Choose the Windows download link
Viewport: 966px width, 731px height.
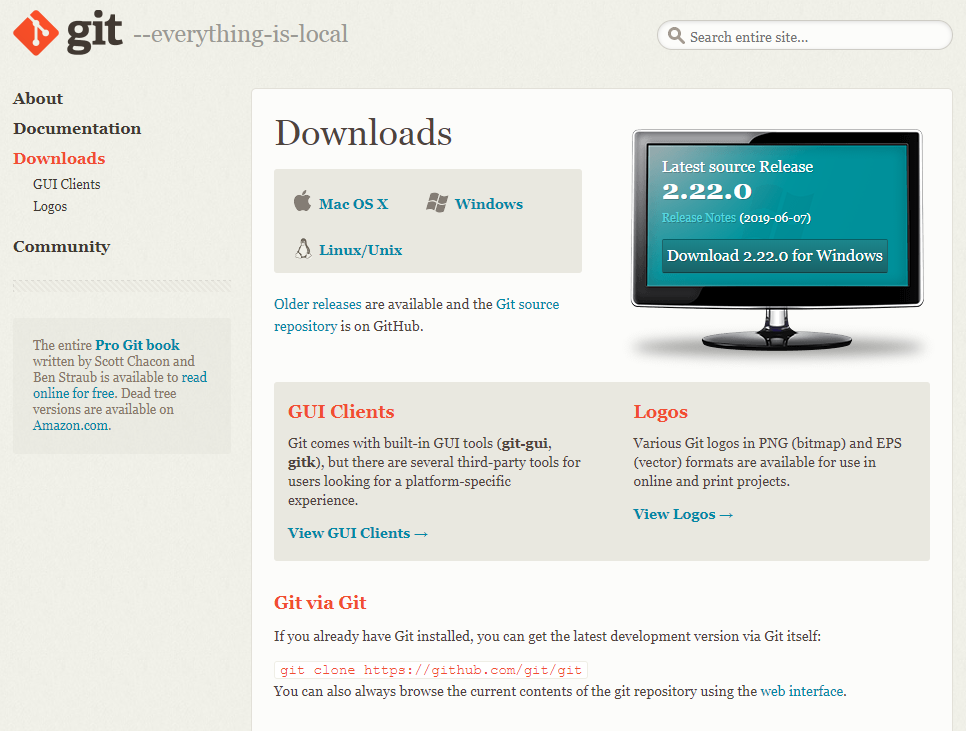[489, 204]
